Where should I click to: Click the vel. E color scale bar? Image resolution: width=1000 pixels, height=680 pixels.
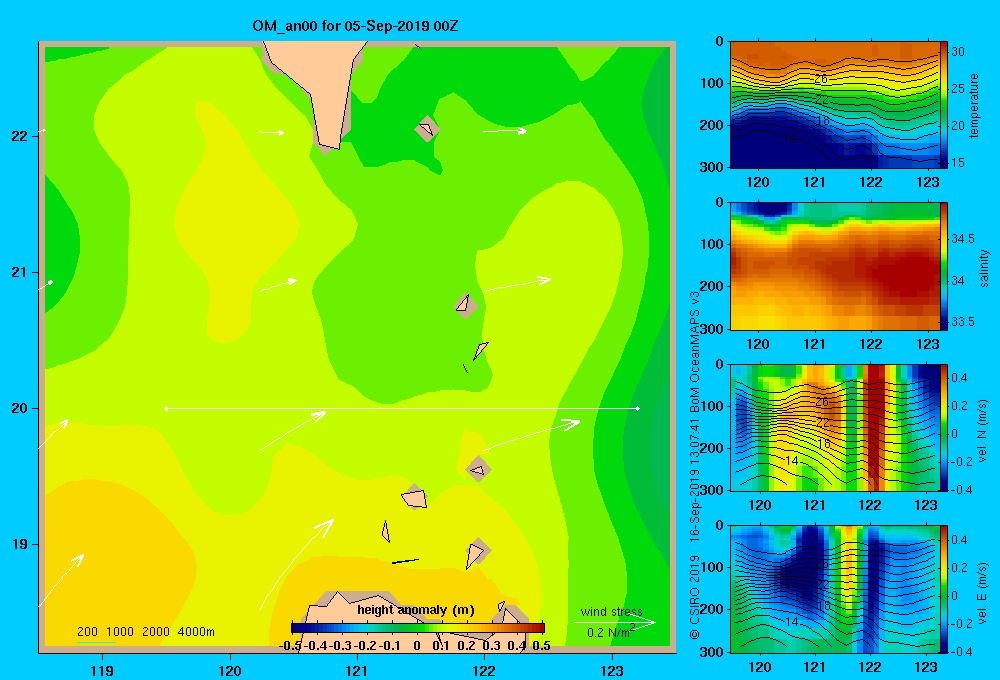click(944, 589)
